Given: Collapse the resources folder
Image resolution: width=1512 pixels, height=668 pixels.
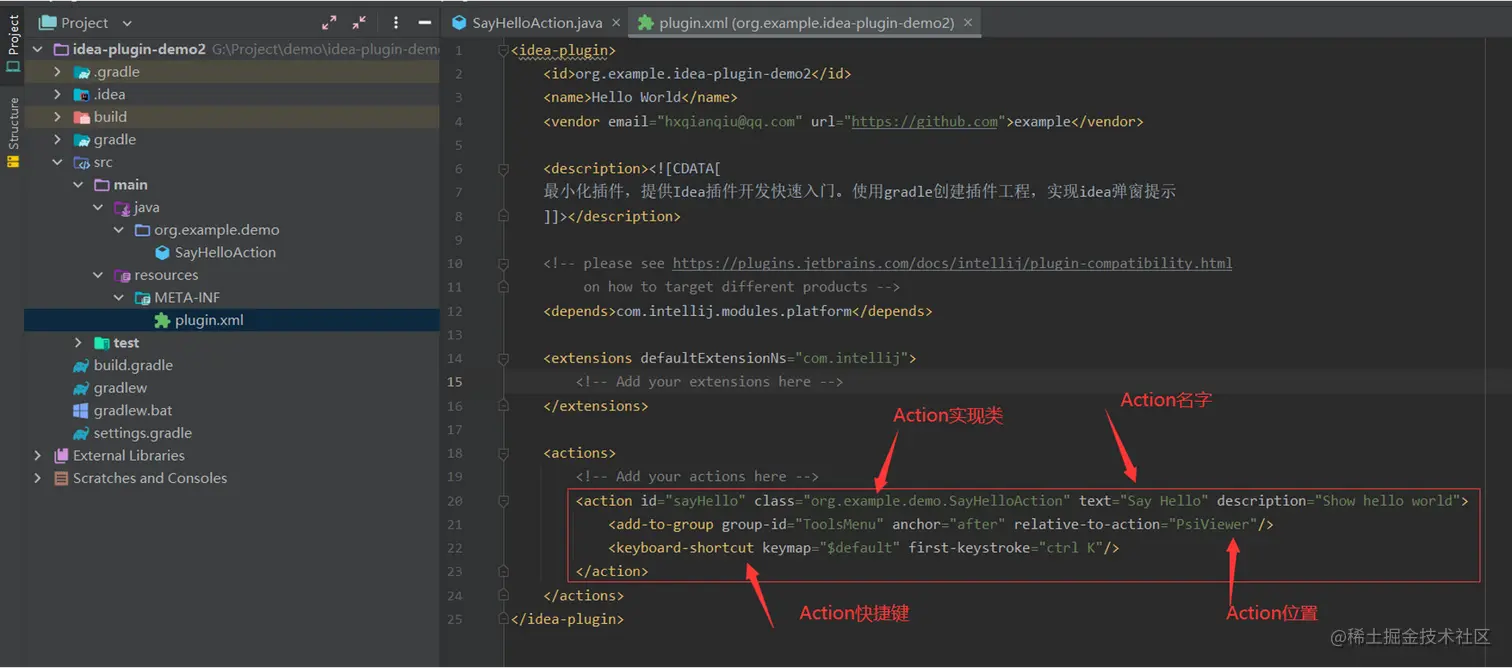Looking at the screenshot, I should (x=98, y=275).
